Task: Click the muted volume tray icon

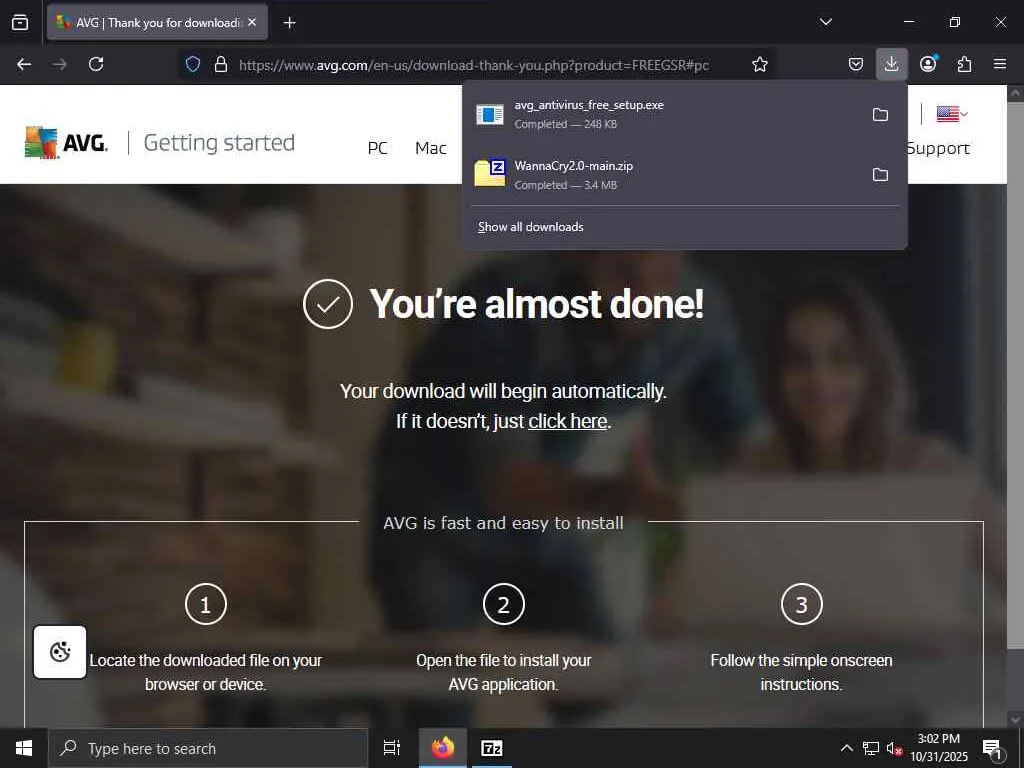Action: (x=894, y=748)
